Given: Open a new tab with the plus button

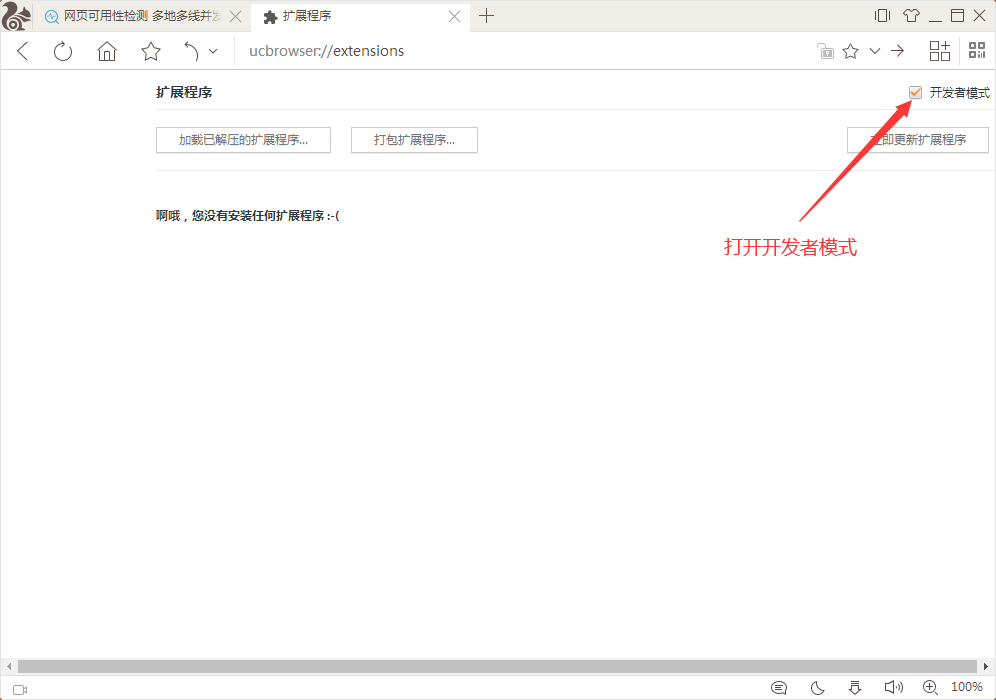Looking at the screenshot, I should tap(487, 16).
